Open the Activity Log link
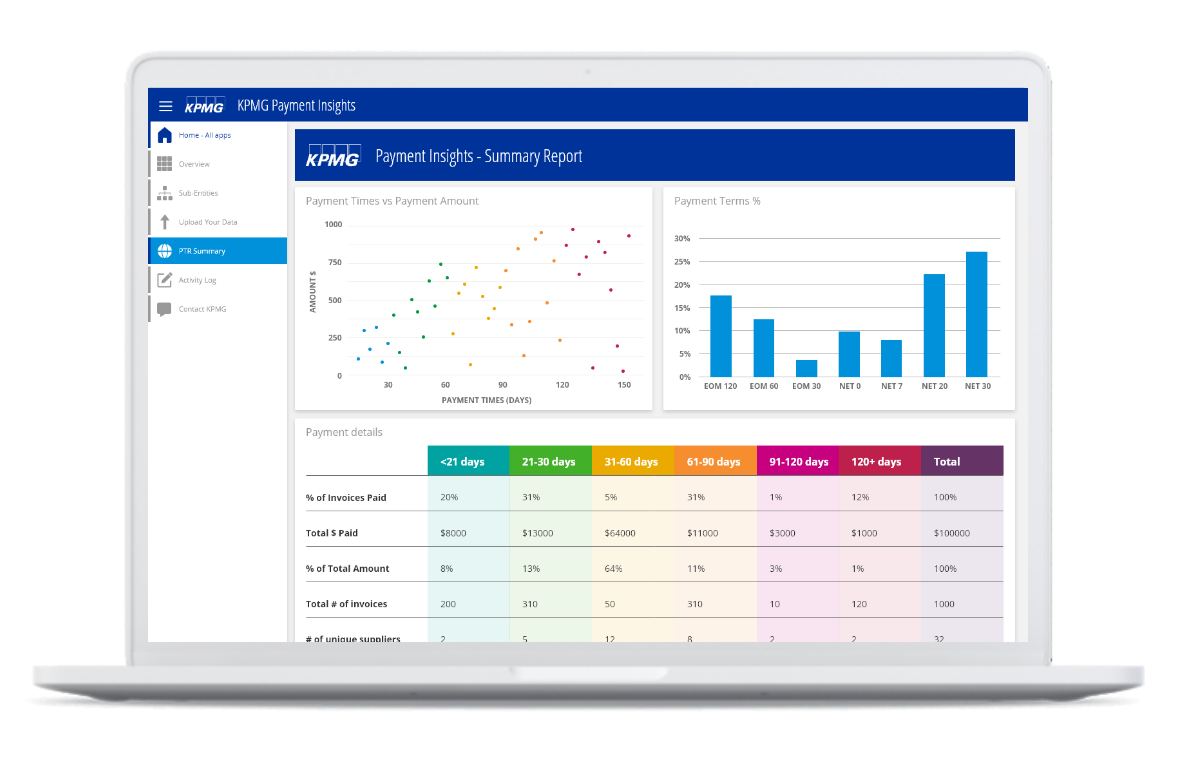 click(197, 280)
